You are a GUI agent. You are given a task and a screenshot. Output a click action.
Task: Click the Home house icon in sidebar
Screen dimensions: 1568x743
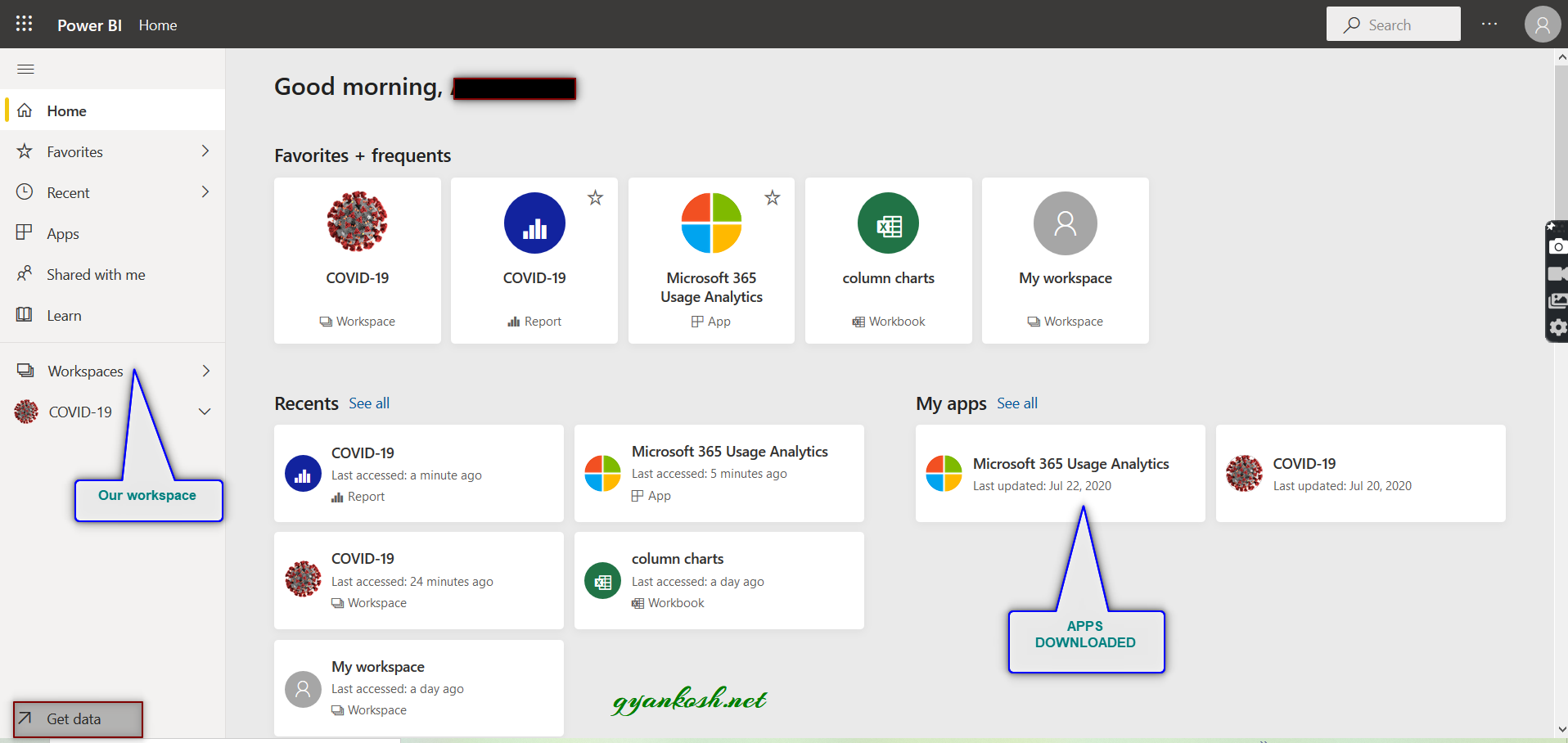click(25, 110)
